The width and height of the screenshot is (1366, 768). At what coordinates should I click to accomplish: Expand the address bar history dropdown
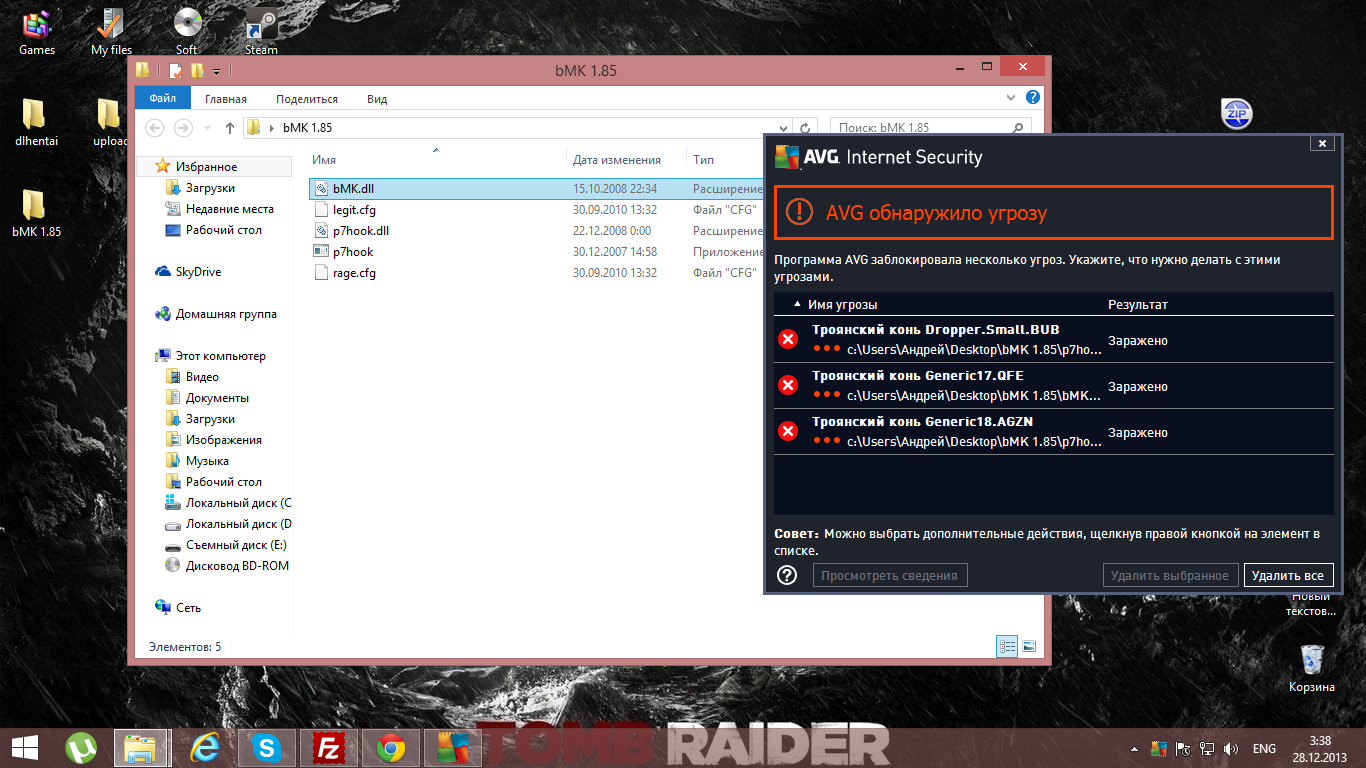tap(785, 128)
